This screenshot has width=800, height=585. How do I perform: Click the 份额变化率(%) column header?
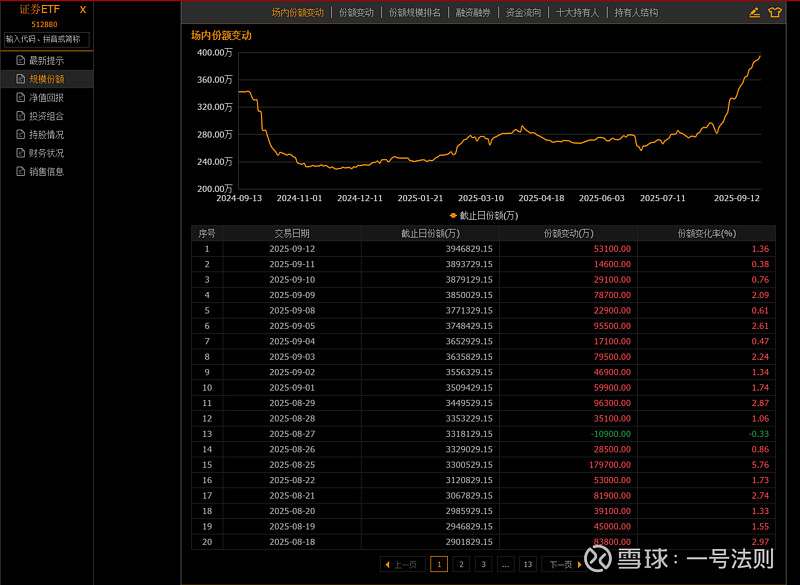point(707,233)
